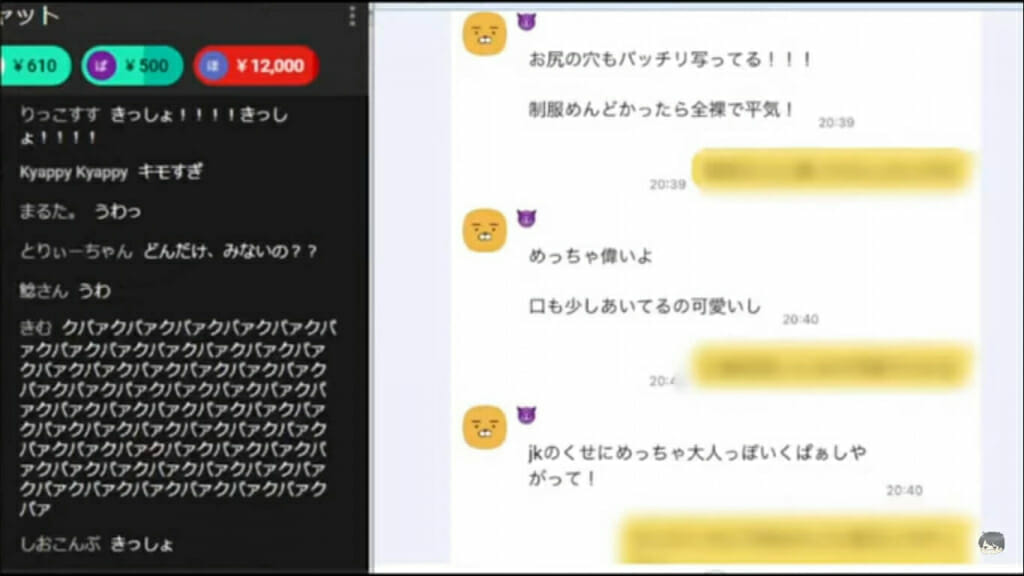Viewport: 1024px width, 576px height.
Task: Open Kyappy Kyappy's username in chat
Action: coord(74,173)
